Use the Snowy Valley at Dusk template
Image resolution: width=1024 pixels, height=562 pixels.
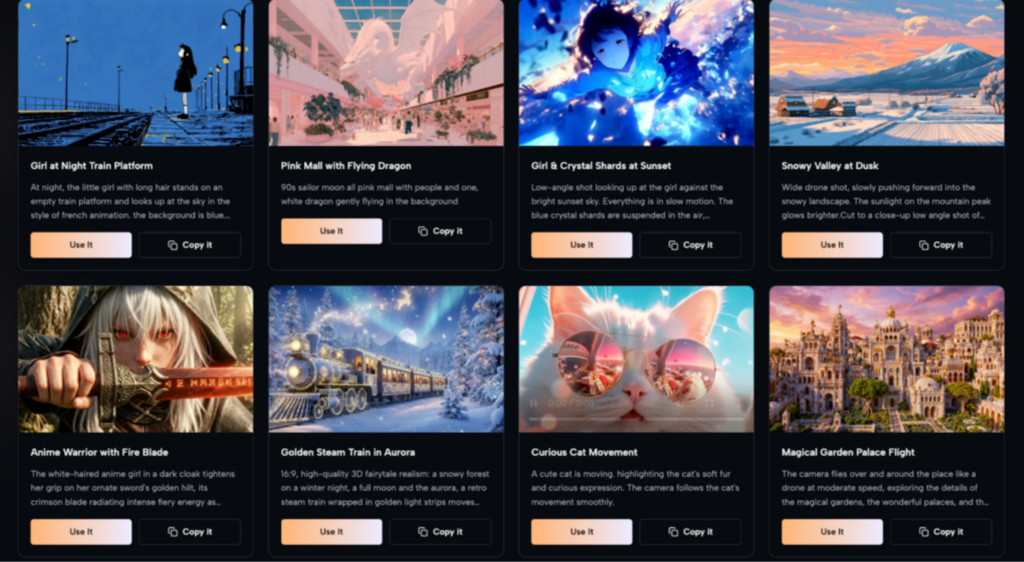832,245
